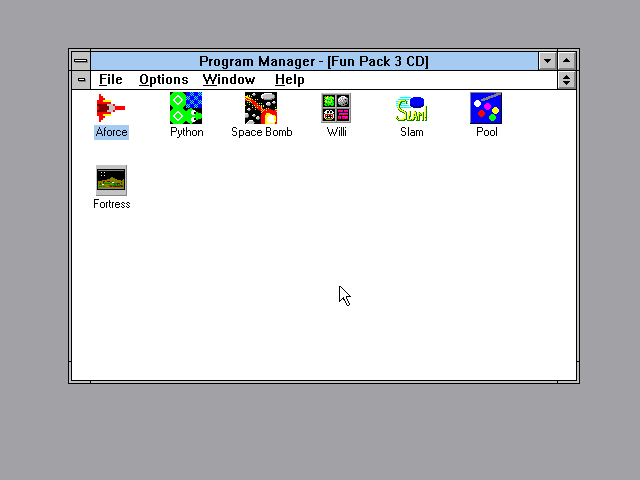Open the File menu
The image size is (640, 480).
(110, 80)
